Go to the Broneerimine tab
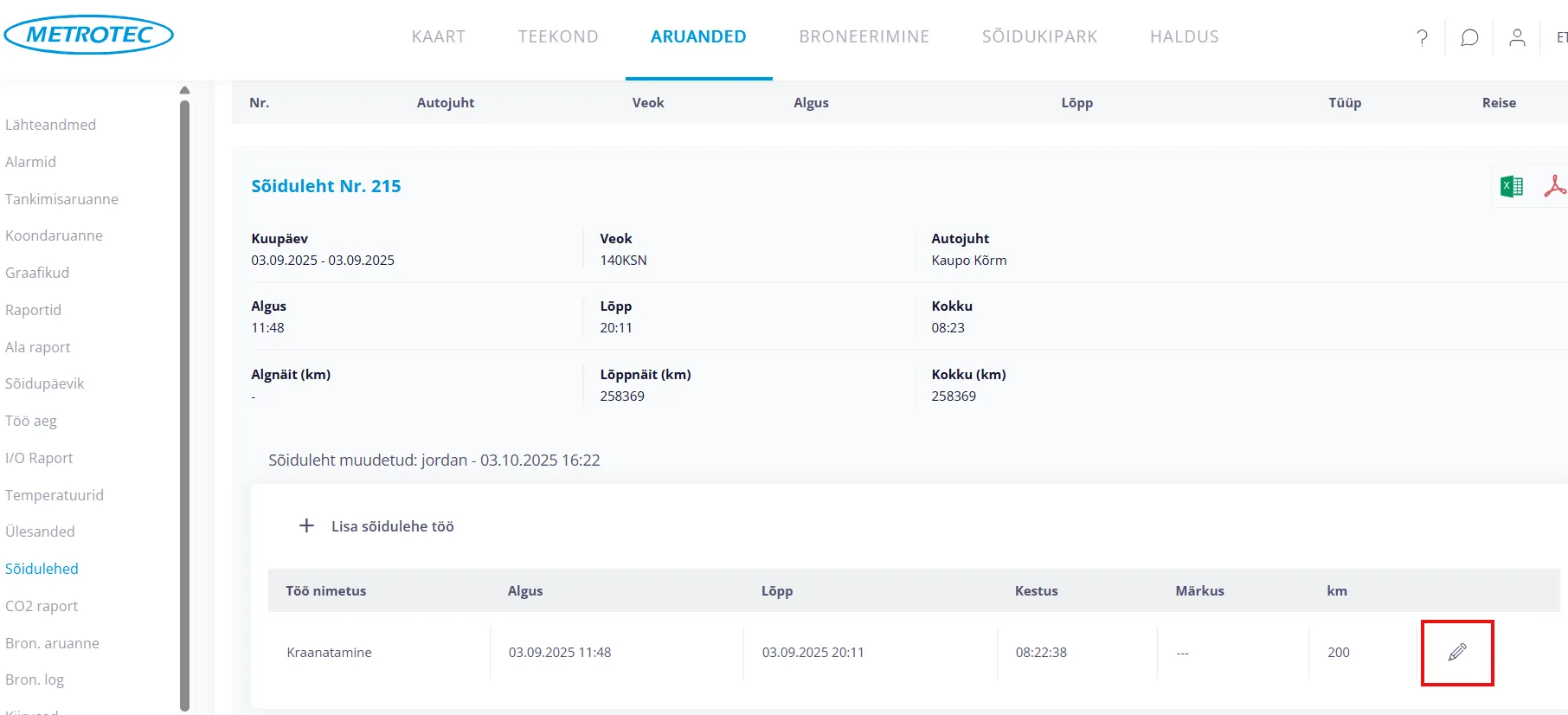This screenshot has width=1568, height=715. (864, 36)
